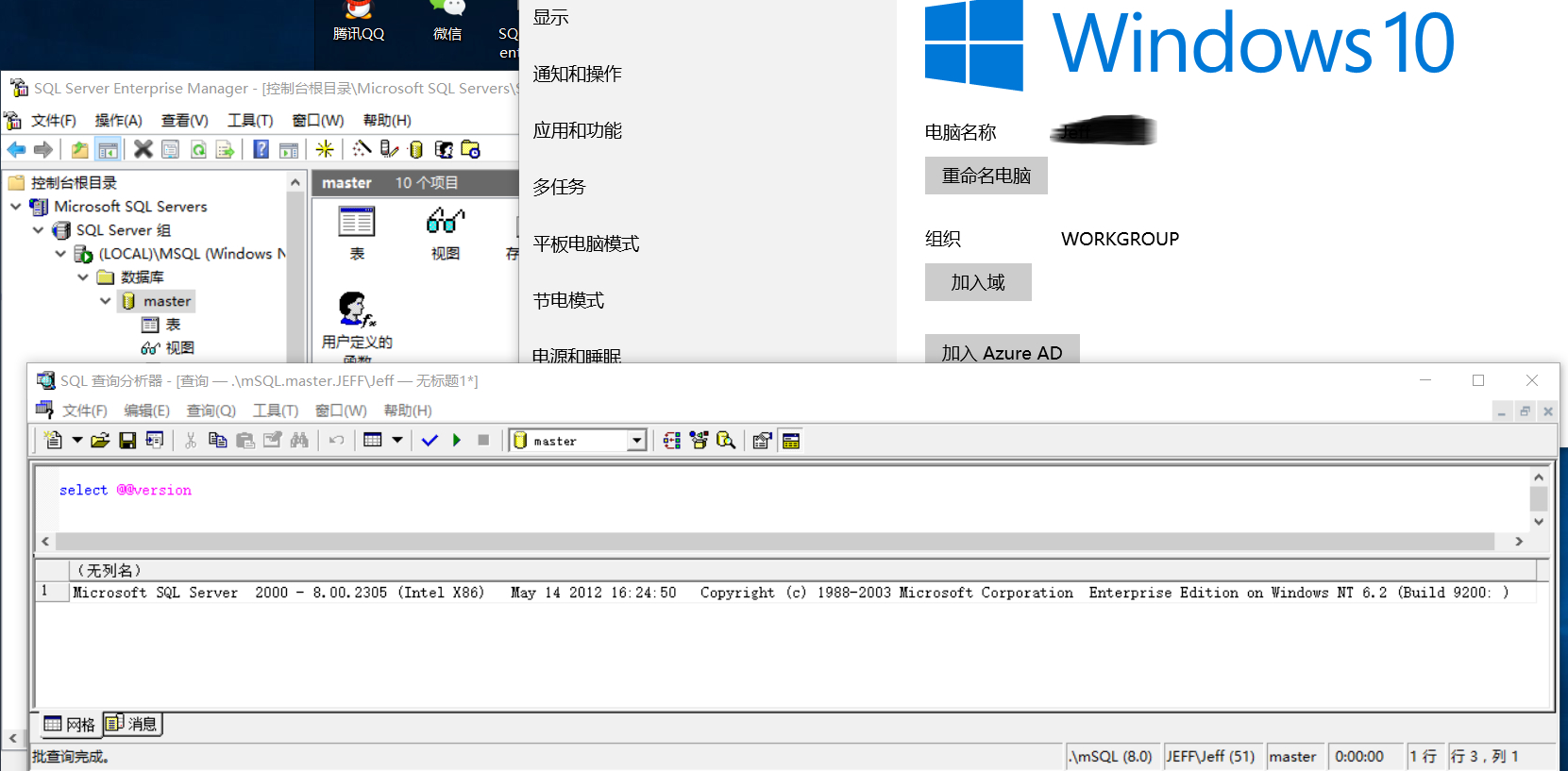This screenshot has width=1568, height=771.
Task: Click the properties icon in Enterprise Manager toolbar
Action: click(x=170, y=149)
